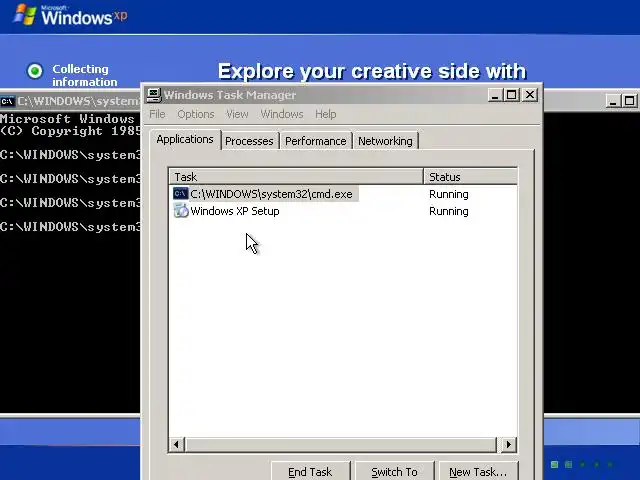Switch to the Performance tab

point(316,141)
